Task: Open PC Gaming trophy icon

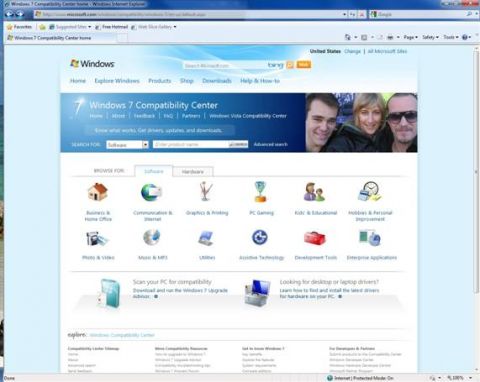Action: click(x=260, y=192)
